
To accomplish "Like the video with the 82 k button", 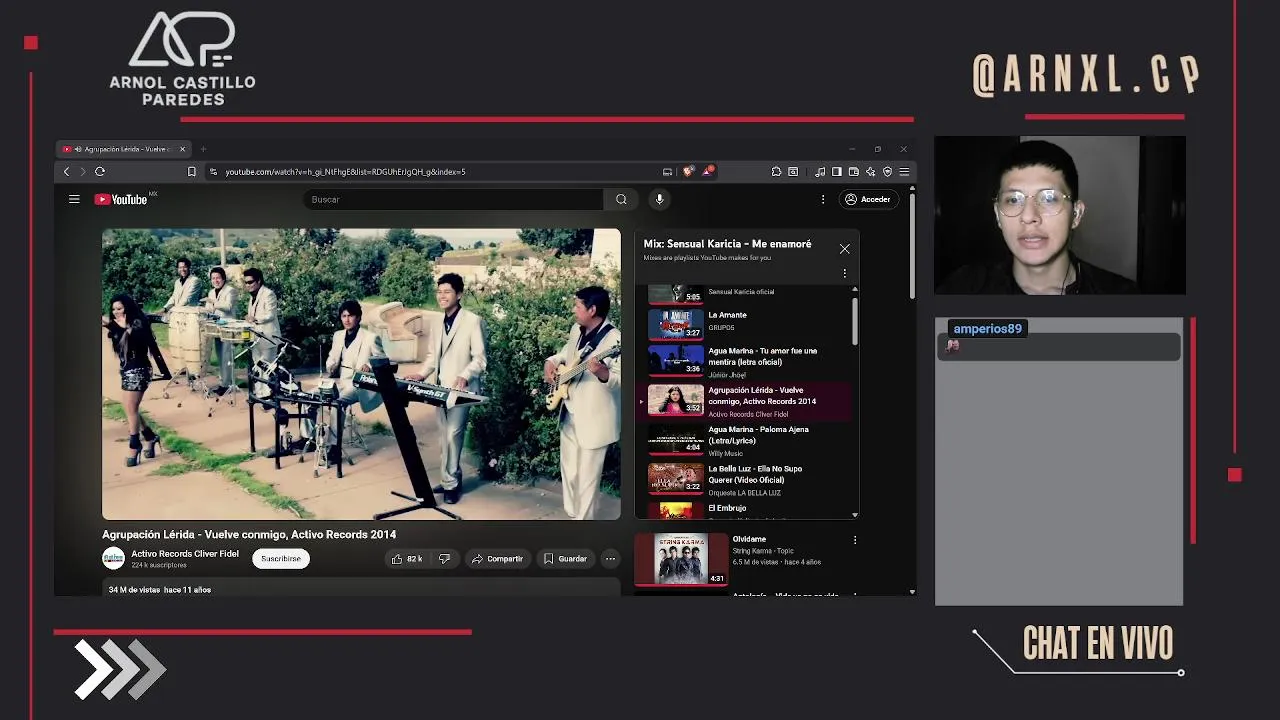I will pyautogui.click(x=407, y=559).
